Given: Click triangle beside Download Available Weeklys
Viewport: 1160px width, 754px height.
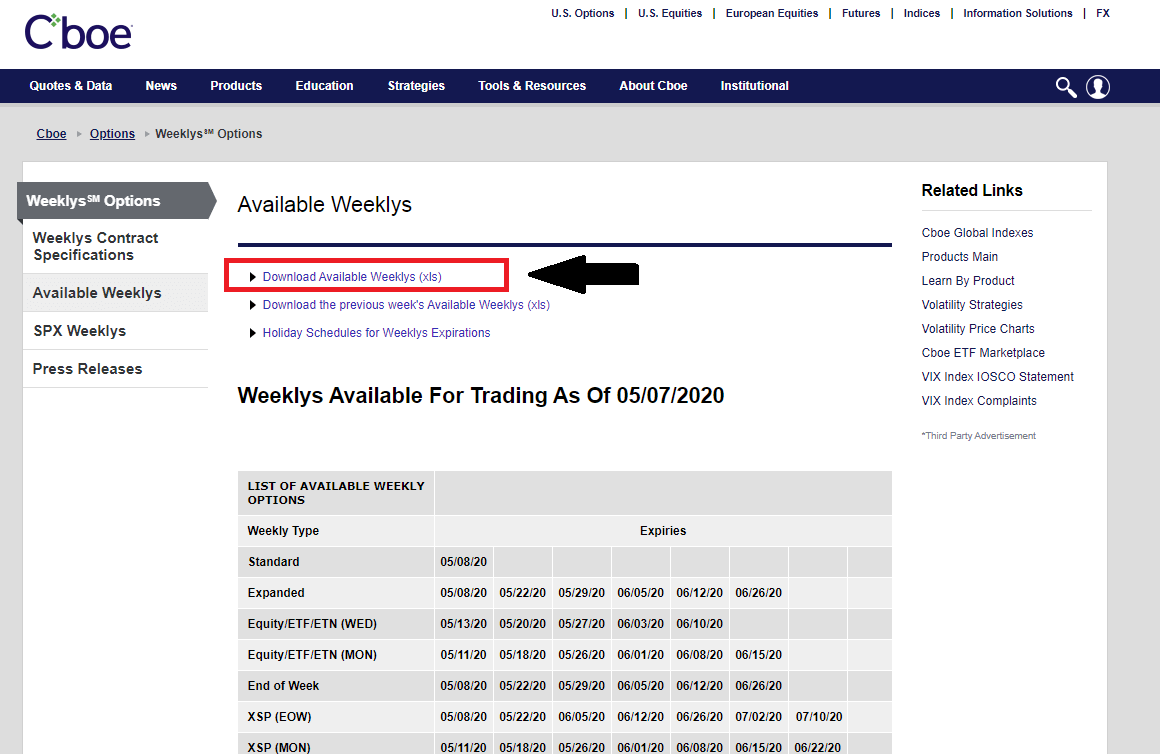Looking at the screenshot, I should [x=253, y=277].
